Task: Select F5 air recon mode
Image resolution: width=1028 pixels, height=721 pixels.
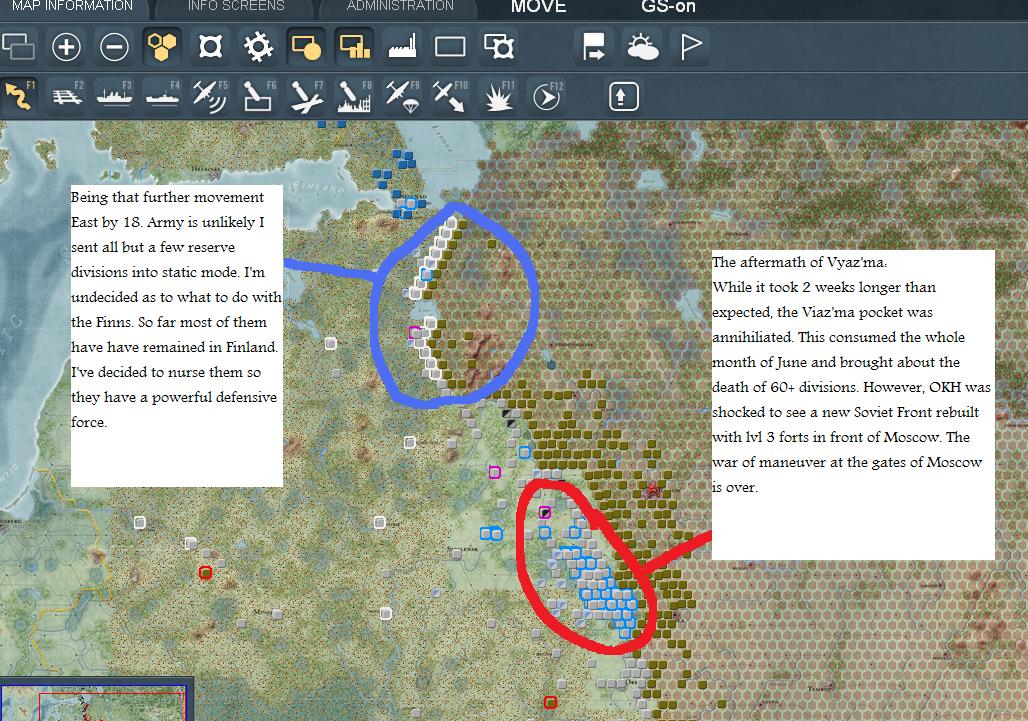Action: 210,96
